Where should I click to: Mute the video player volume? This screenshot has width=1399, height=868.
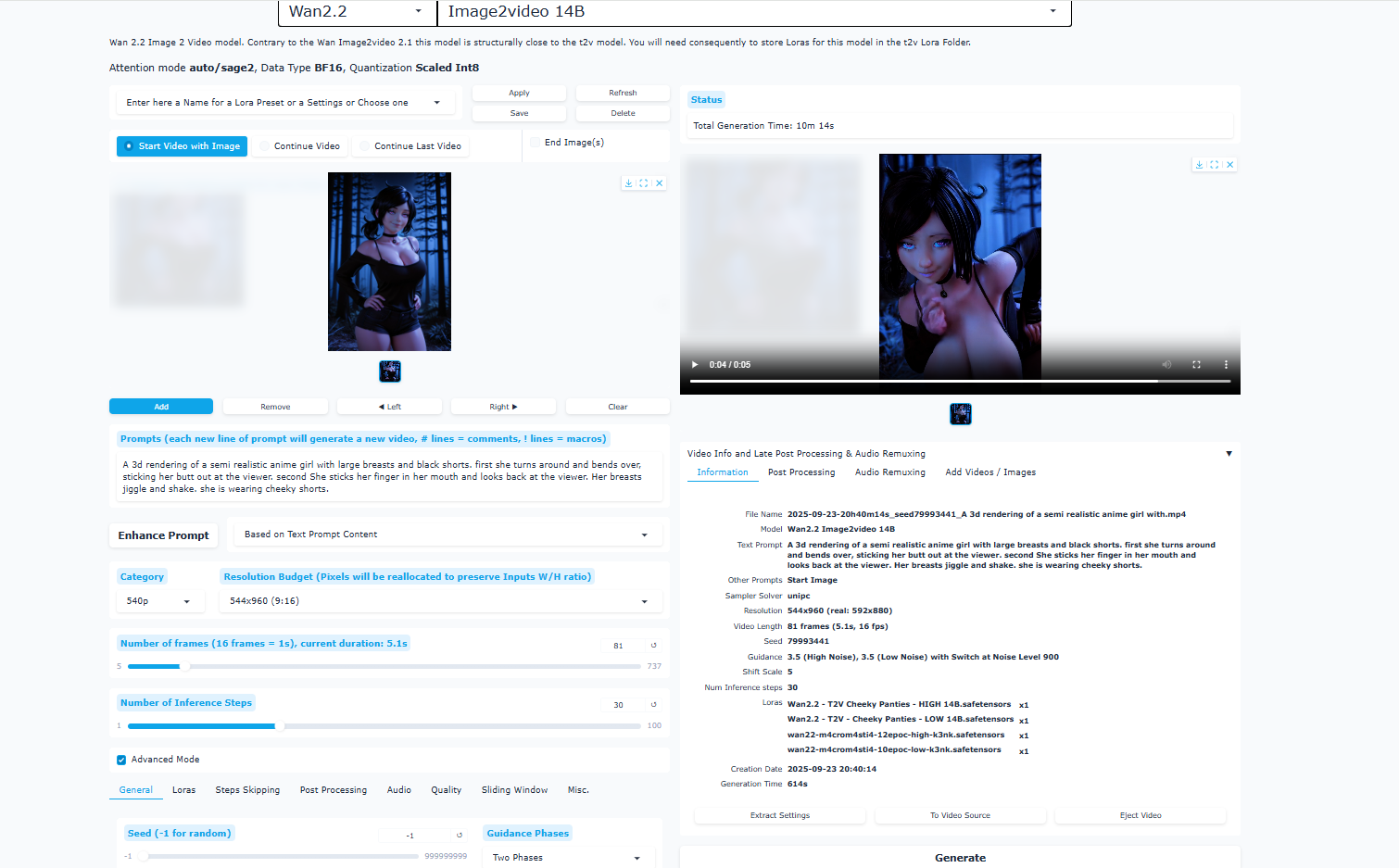pos(1166,365)
